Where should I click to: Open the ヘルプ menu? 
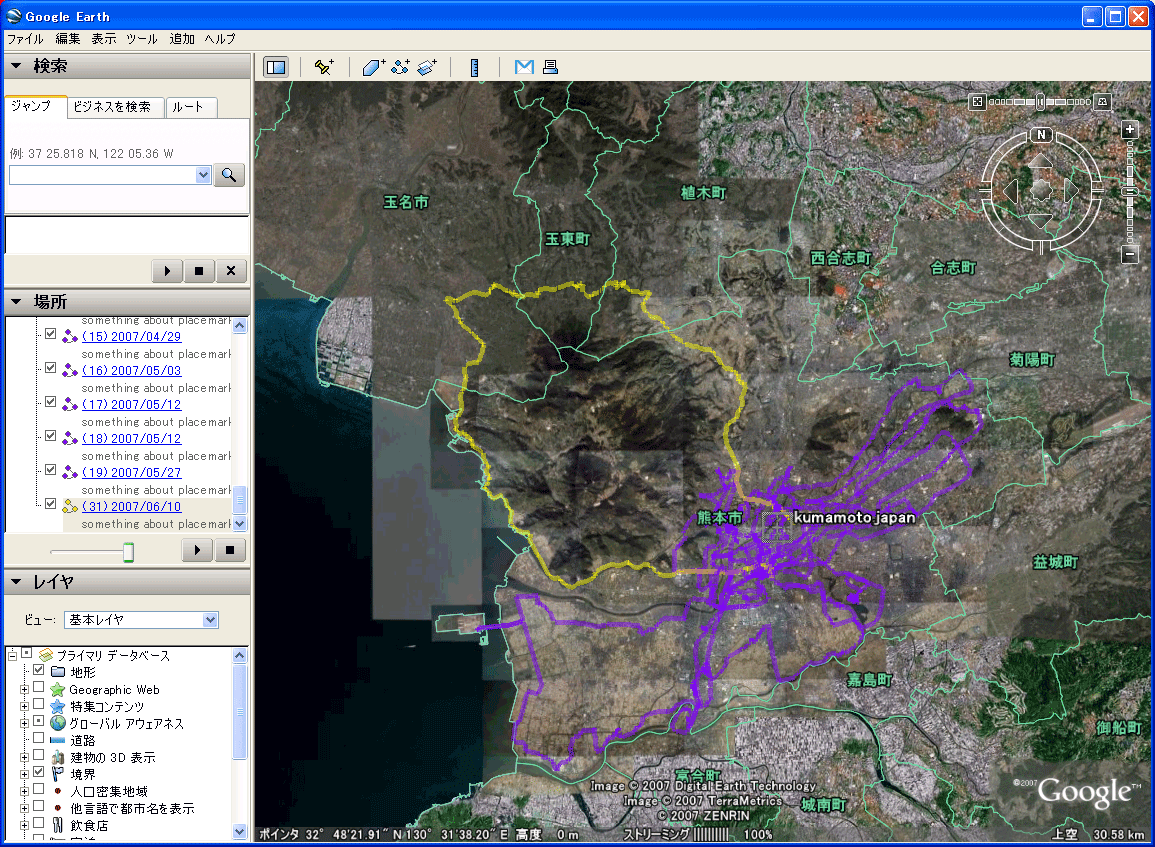pyautogui.click(x=220, y=39)
